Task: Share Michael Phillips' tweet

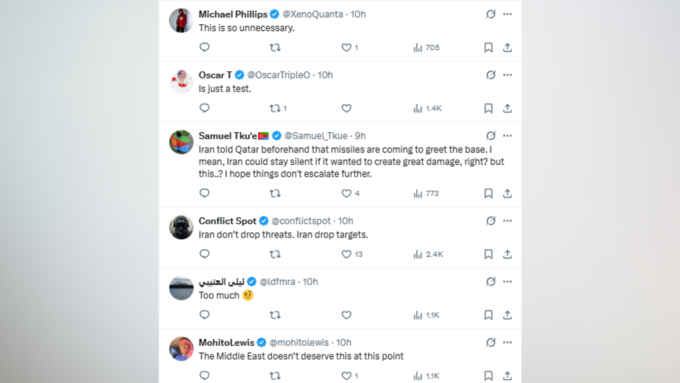Action: click(x=507, y=47)
